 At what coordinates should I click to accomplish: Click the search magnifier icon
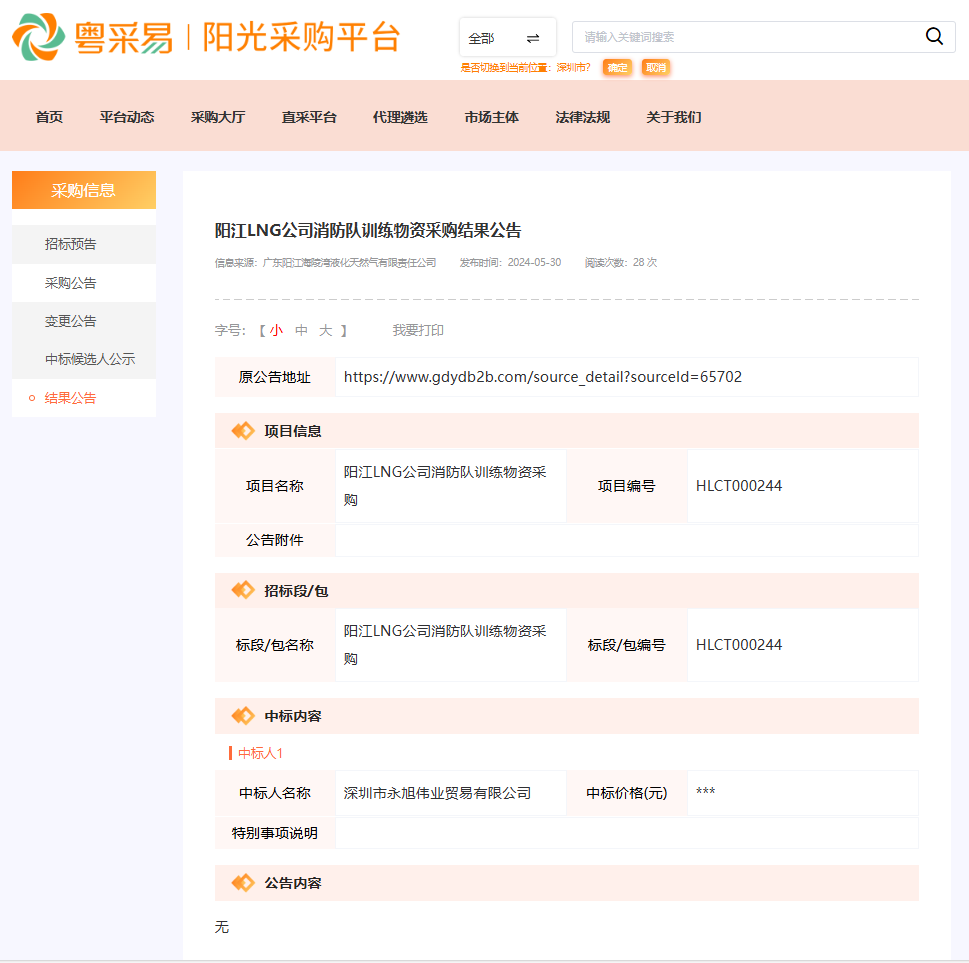[x=934, y=37]
